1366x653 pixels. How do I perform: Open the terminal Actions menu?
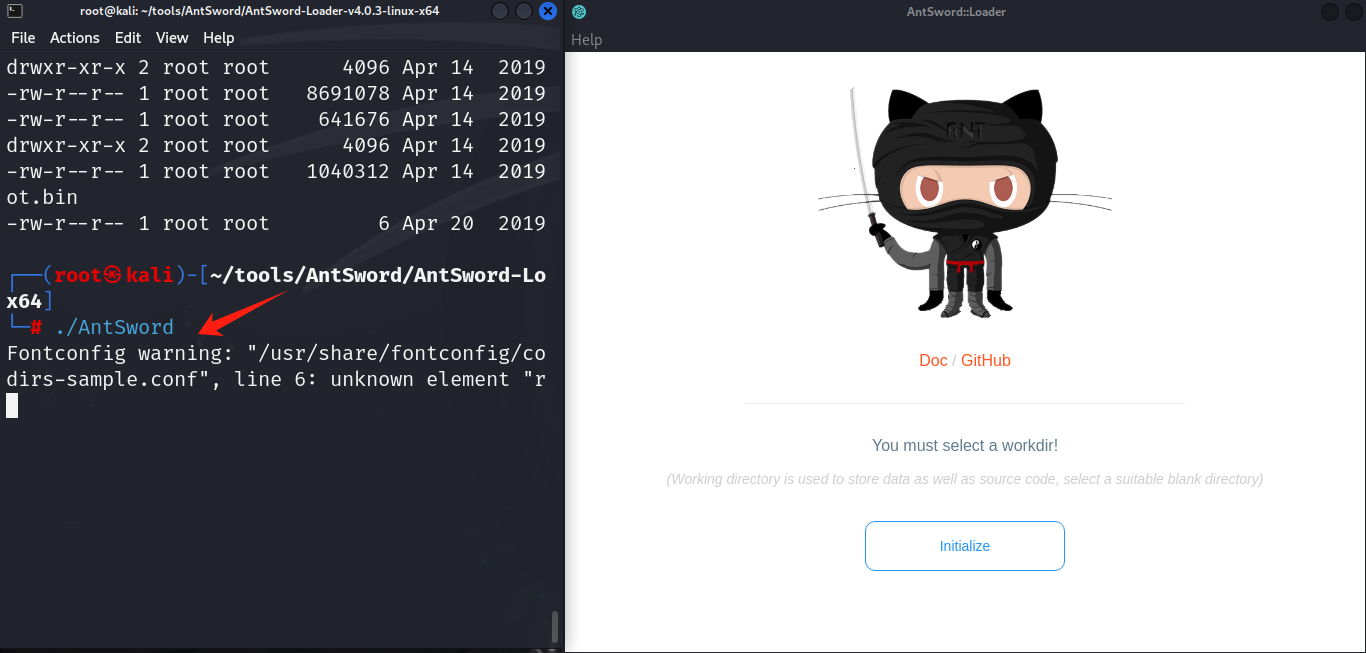click(75, 37)
